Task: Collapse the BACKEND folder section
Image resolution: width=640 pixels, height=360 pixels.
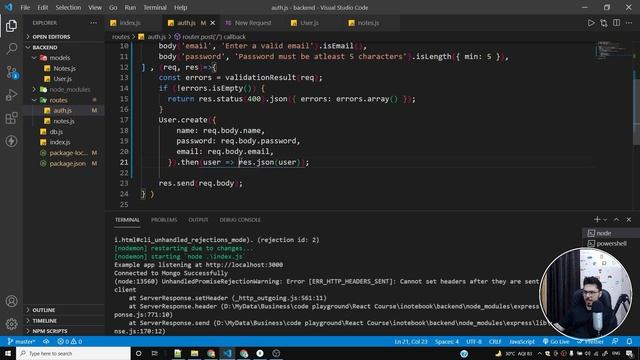Action: 64,47
